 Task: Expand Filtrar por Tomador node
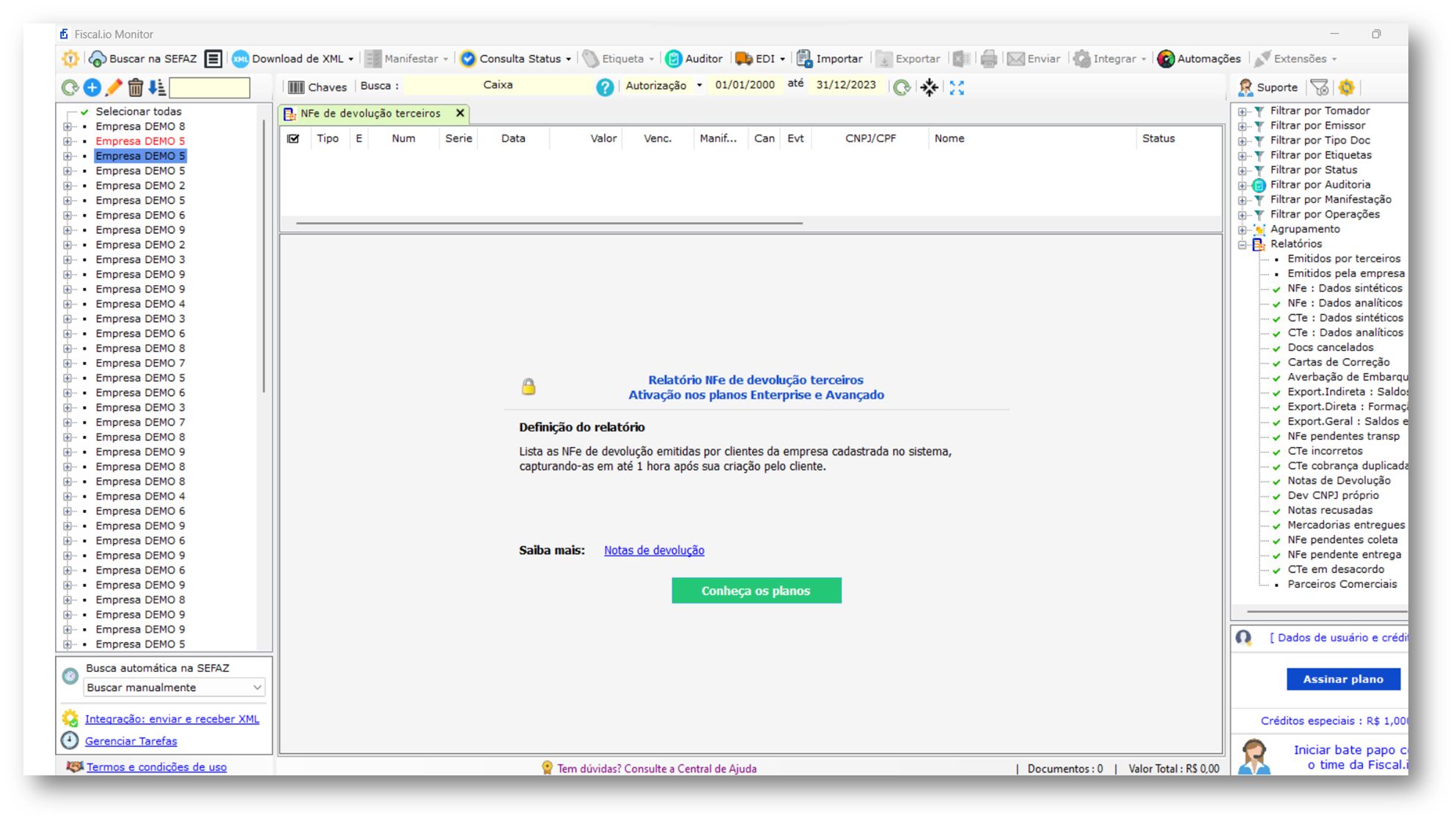coord(1242,111)
